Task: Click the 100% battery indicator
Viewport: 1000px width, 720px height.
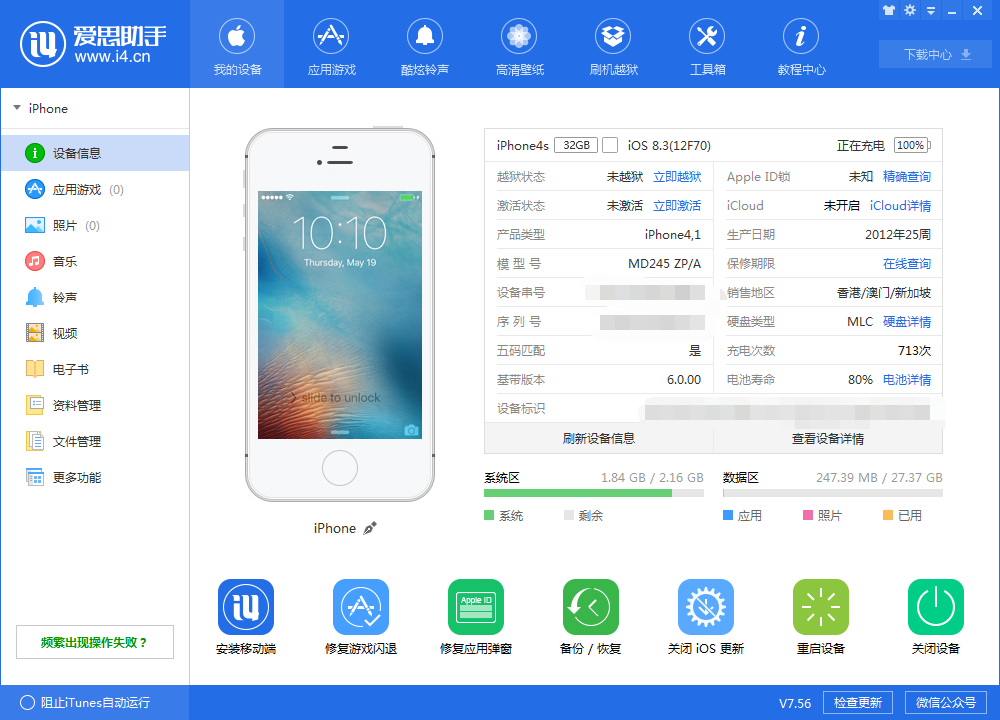Action: (x=912, y=145)
